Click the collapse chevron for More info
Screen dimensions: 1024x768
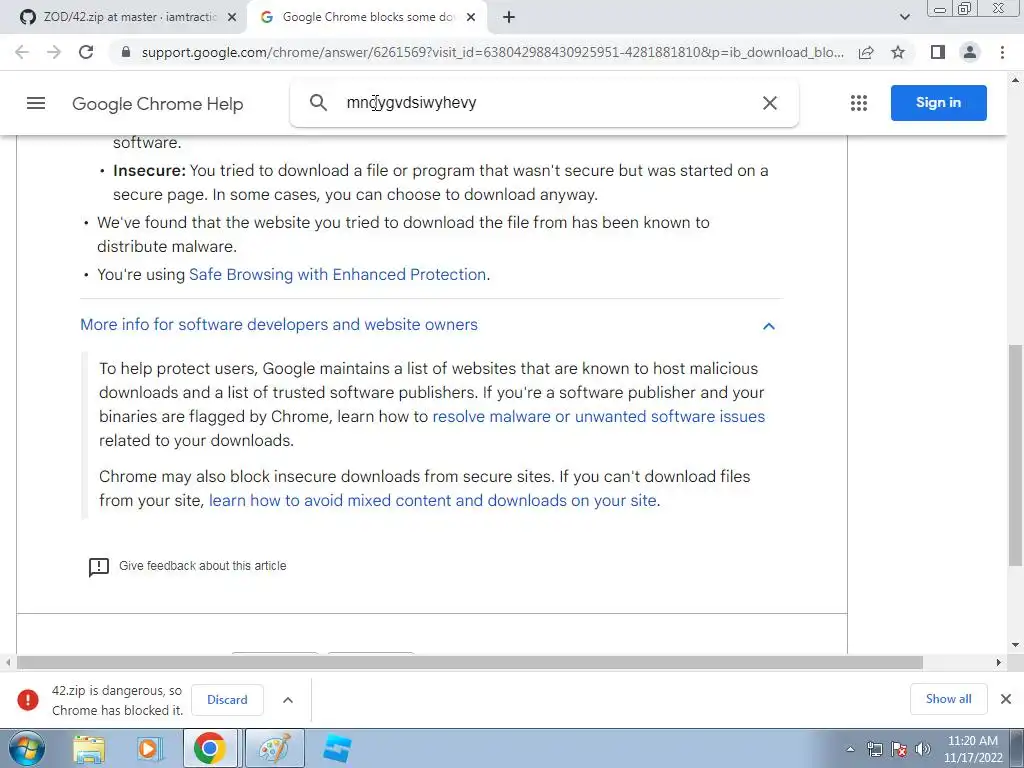point(769,326)
